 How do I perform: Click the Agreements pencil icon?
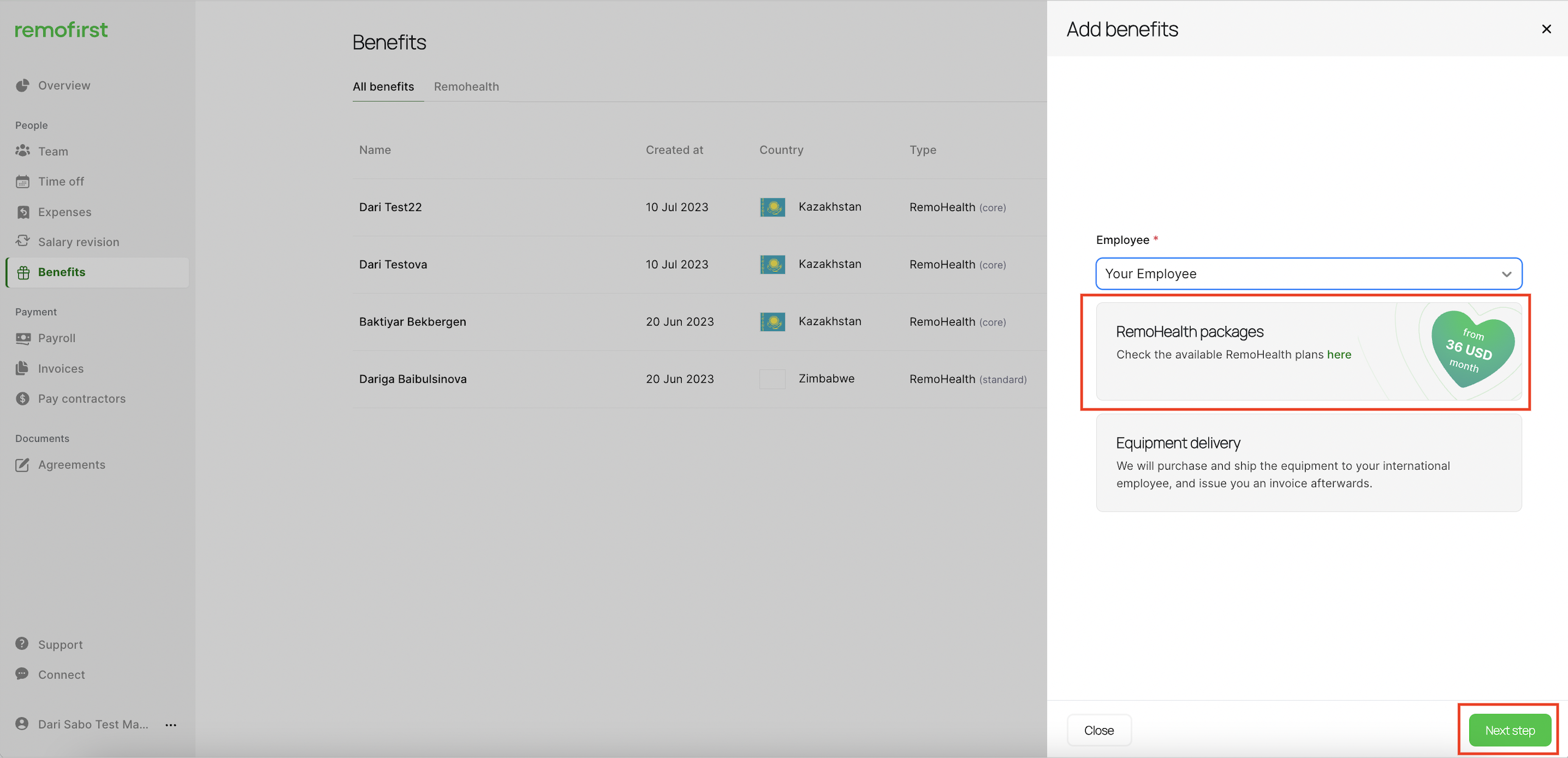(x=22, y=465)
